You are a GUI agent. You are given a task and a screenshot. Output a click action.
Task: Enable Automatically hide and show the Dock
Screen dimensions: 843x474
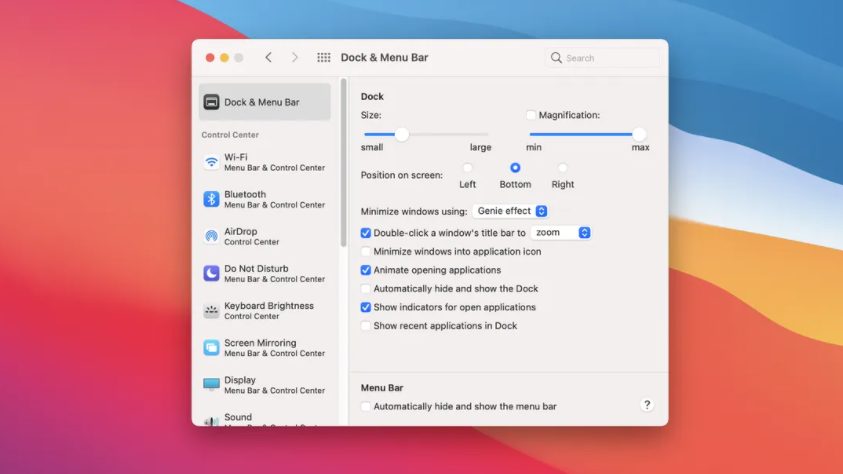point(366,289)
